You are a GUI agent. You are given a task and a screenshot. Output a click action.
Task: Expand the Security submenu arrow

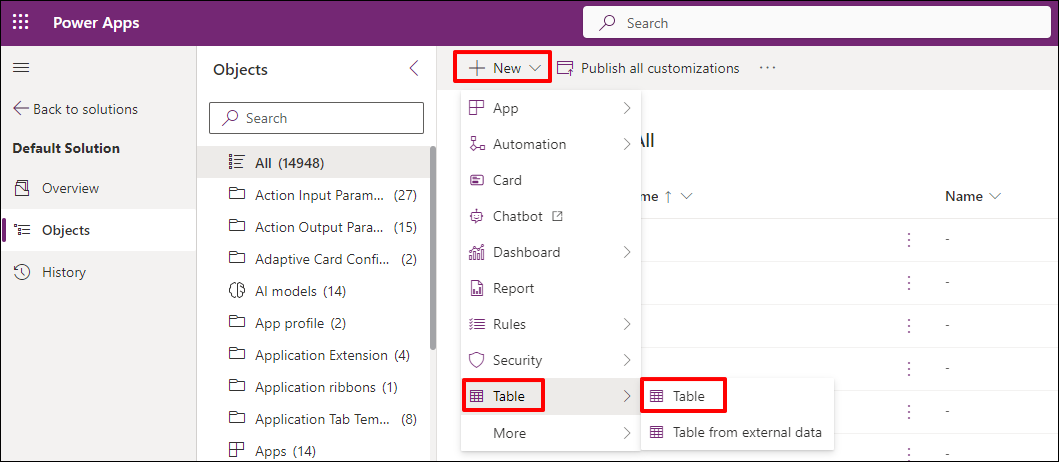pyautogui.click(x=627, y=360)
